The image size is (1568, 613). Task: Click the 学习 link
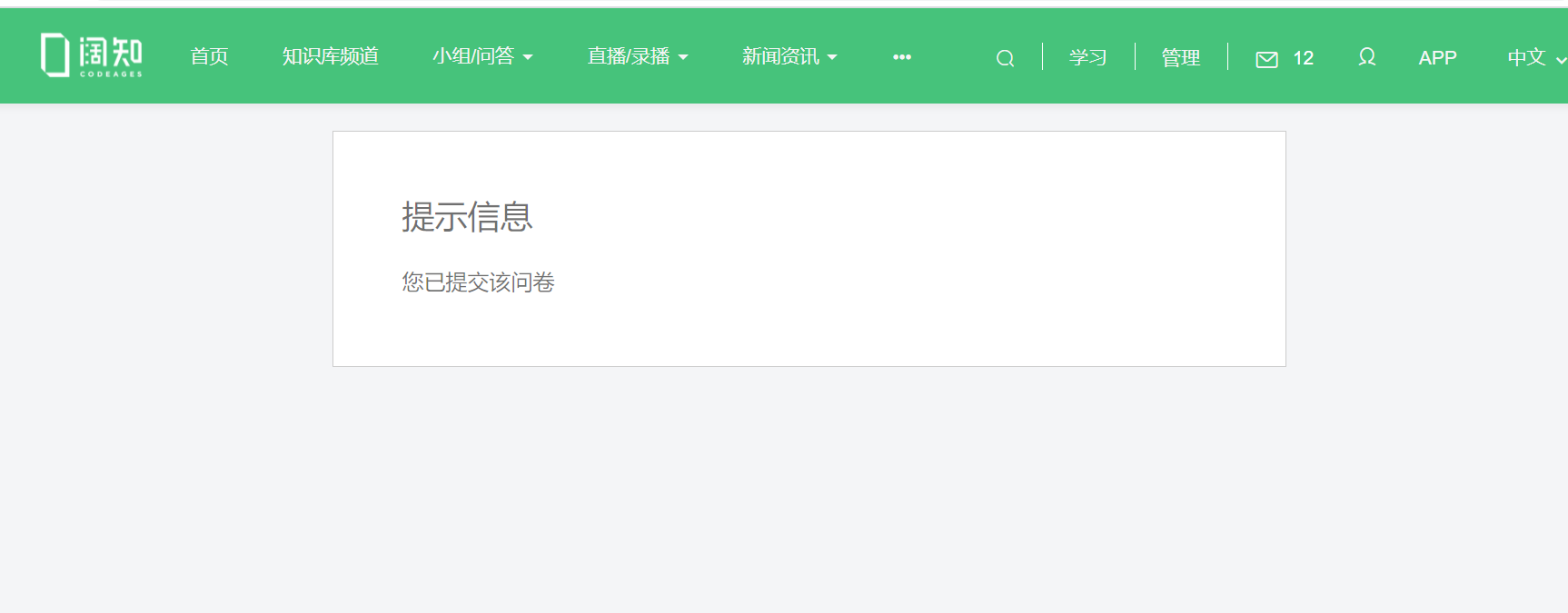pyautogui.click(x=1088, y=57)
